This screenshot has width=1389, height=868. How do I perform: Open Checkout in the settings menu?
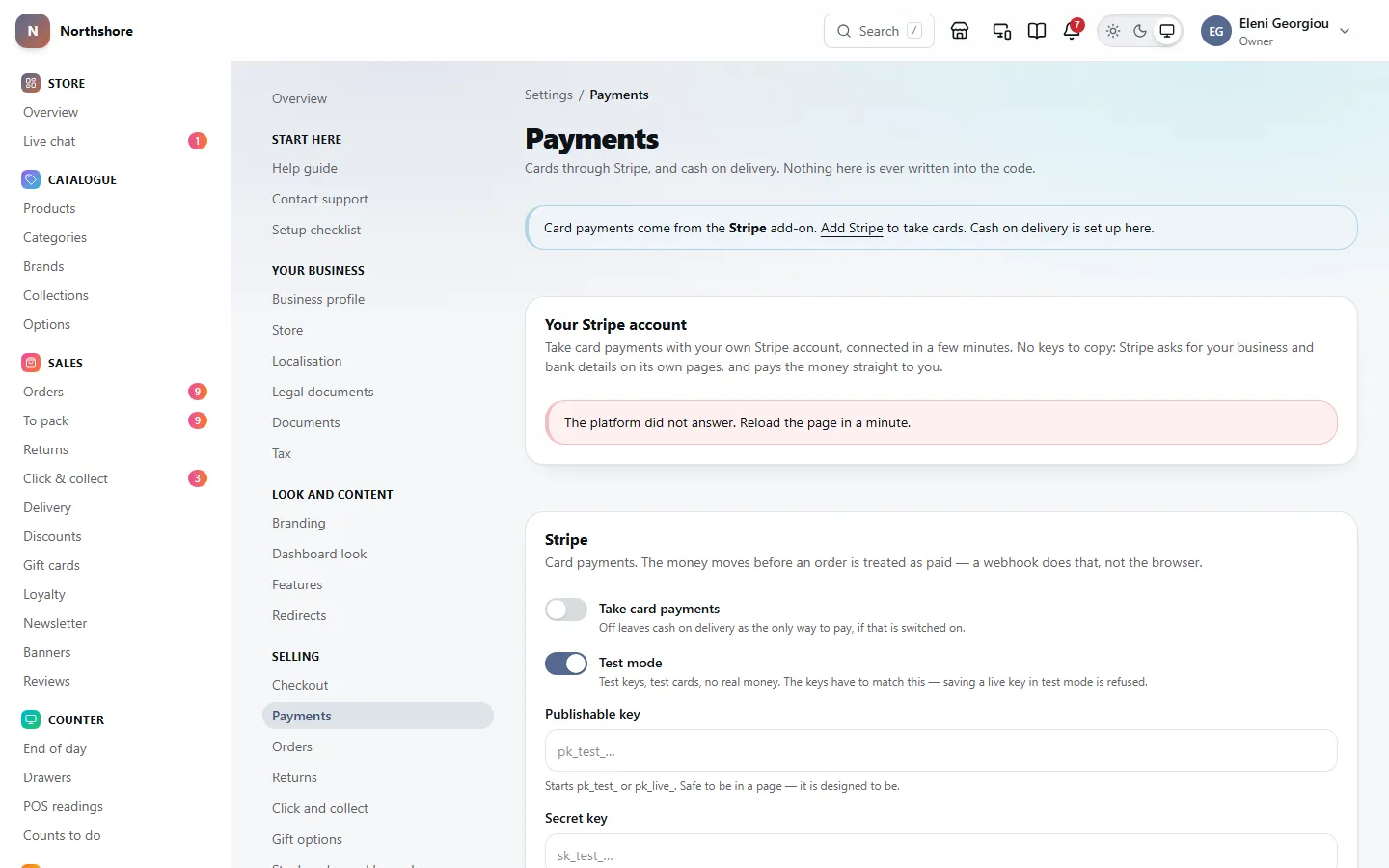(378, 685)
